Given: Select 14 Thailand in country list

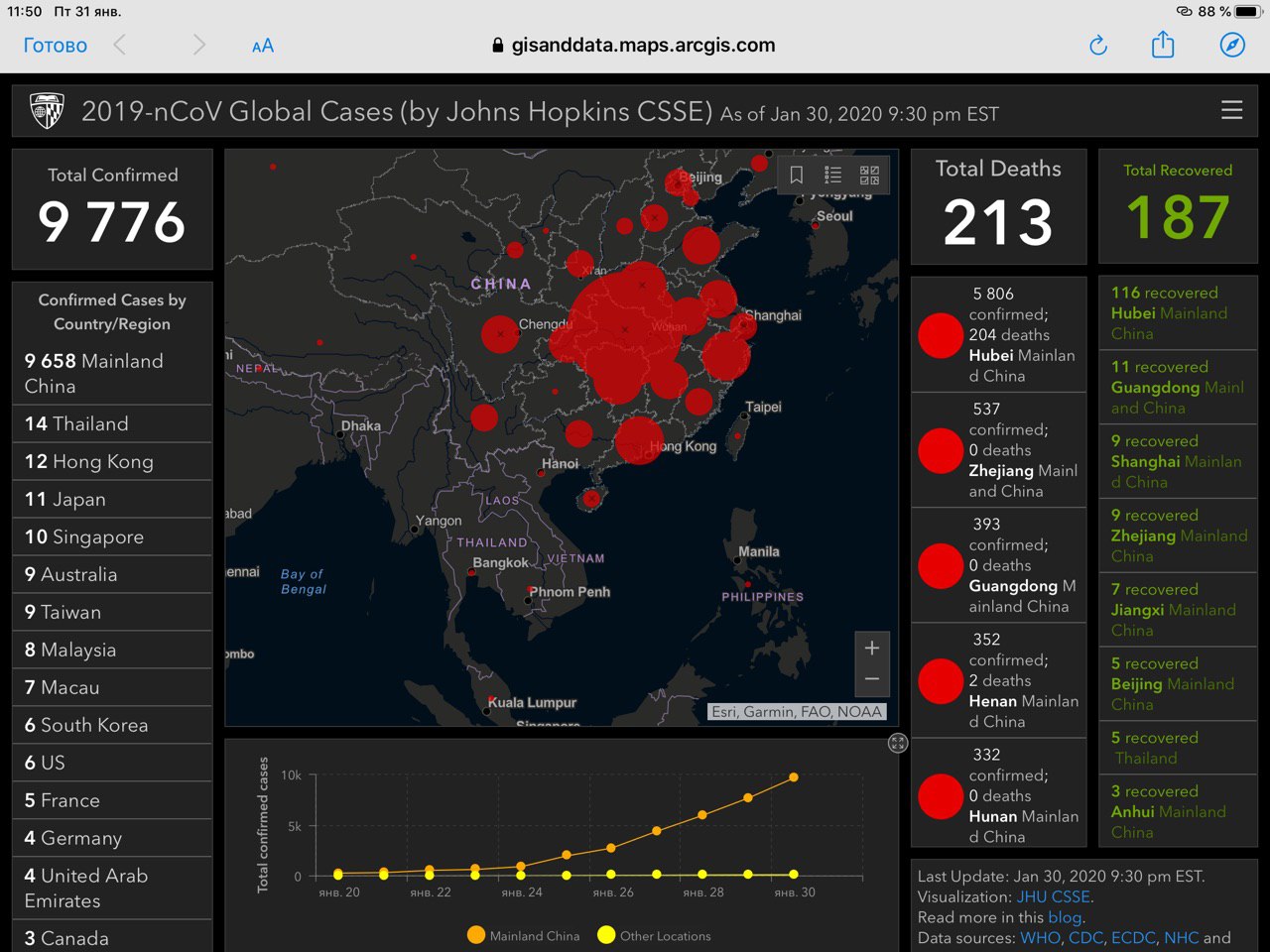Looking at the screenshot, I should point(112,423).
